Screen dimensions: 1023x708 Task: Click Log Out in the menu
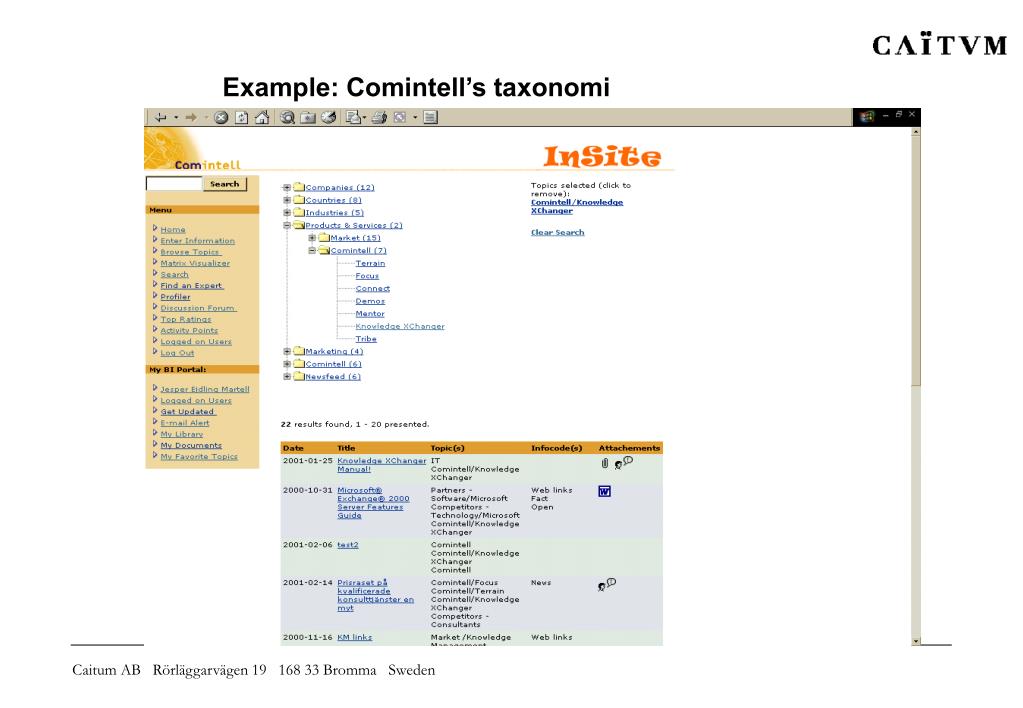[x=177, y=353]
